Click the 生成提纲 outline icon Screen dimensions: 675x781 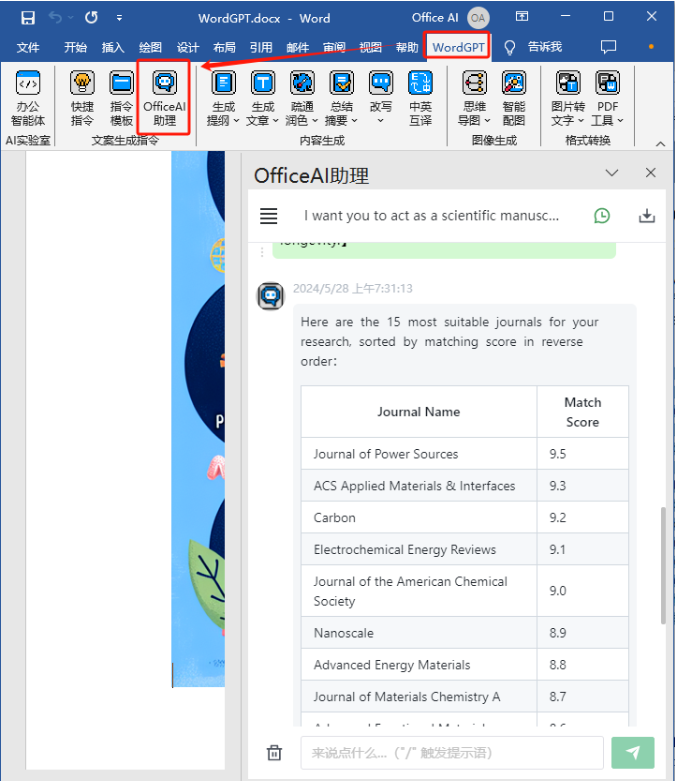click(224, 83)
